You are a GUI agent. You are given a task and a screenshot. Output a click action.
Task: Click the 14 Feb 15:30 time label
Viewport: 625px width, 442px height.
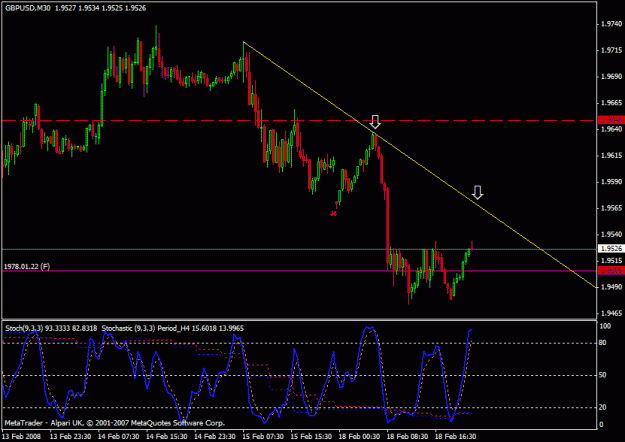click(167, 436)
